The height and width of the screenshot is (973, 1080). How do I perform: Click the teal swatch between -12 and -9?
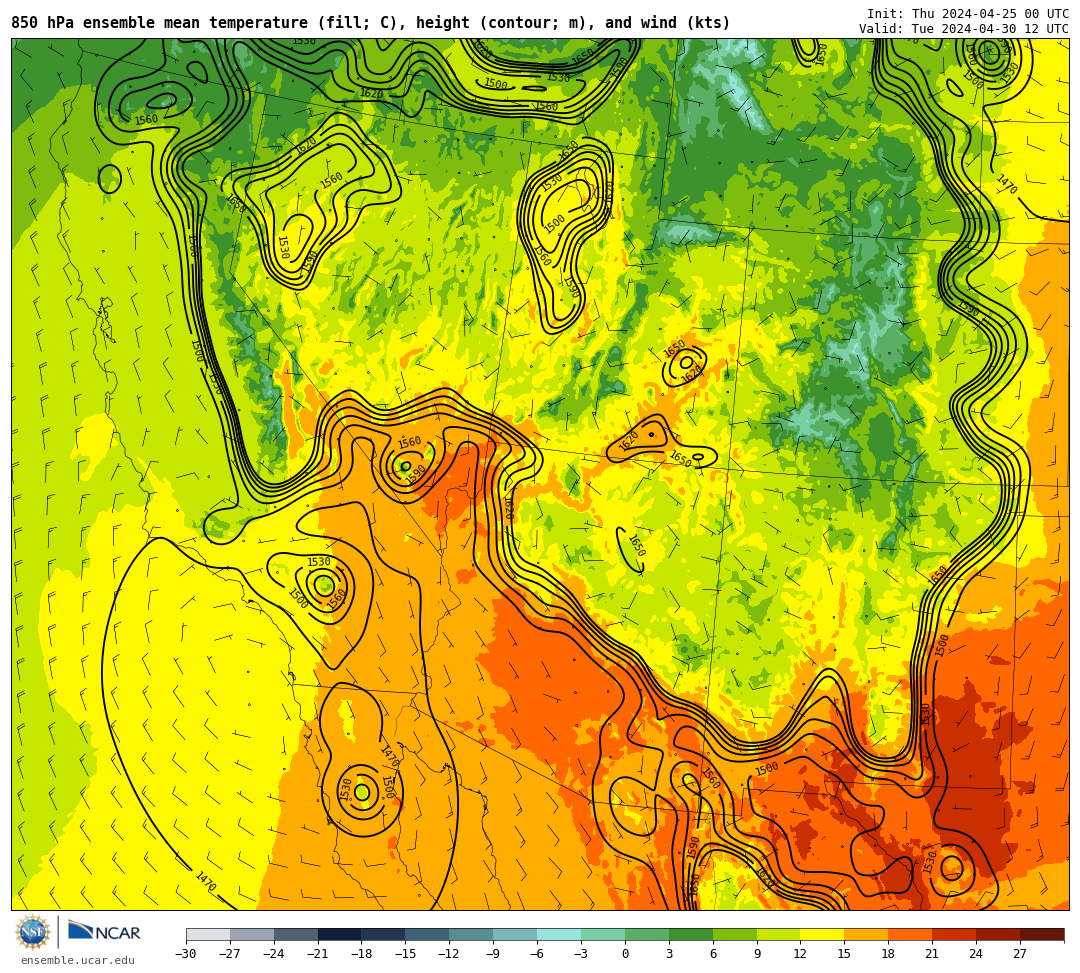click(471, 934)
